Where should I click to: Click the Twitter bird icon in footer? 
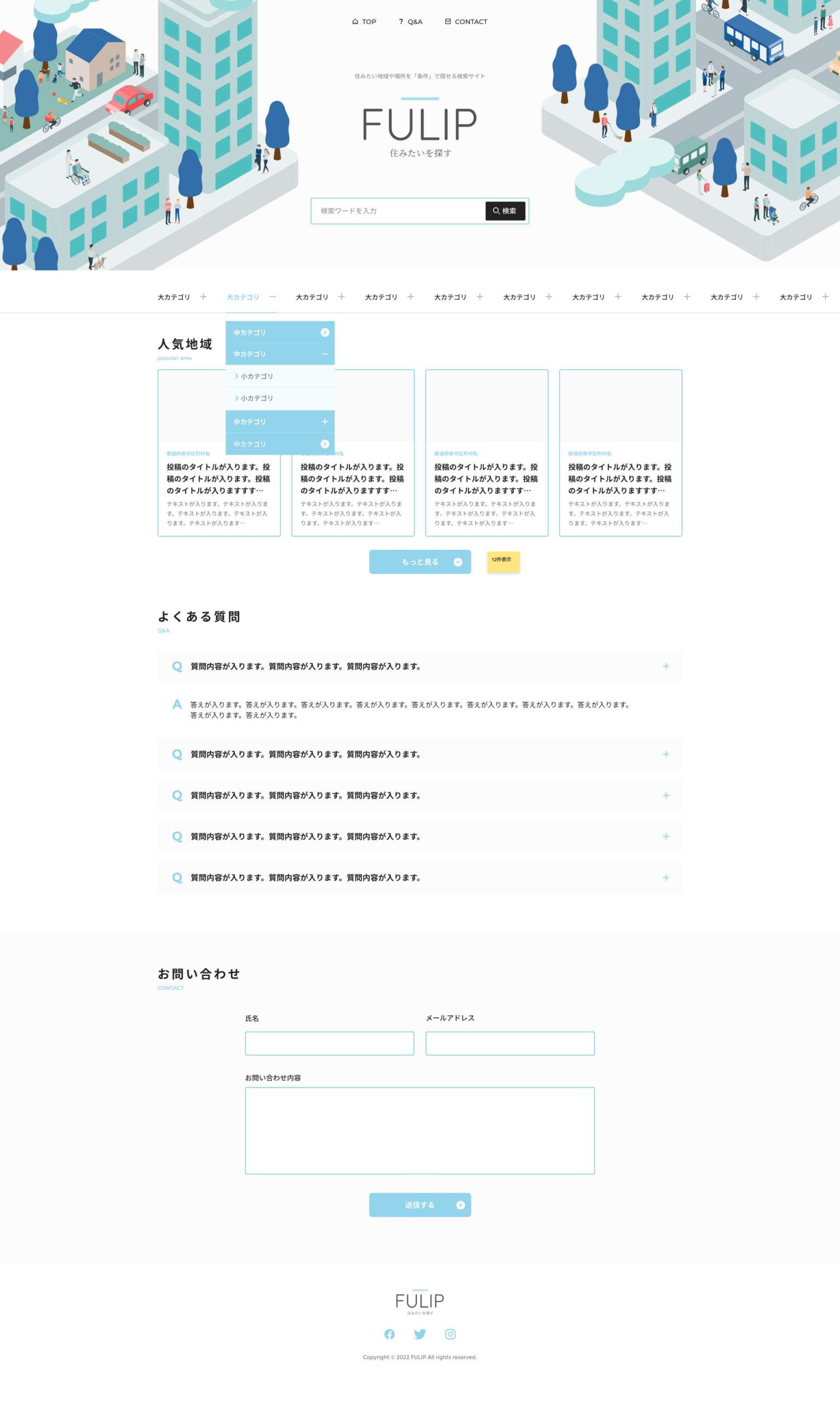[x=419, y=1334]
